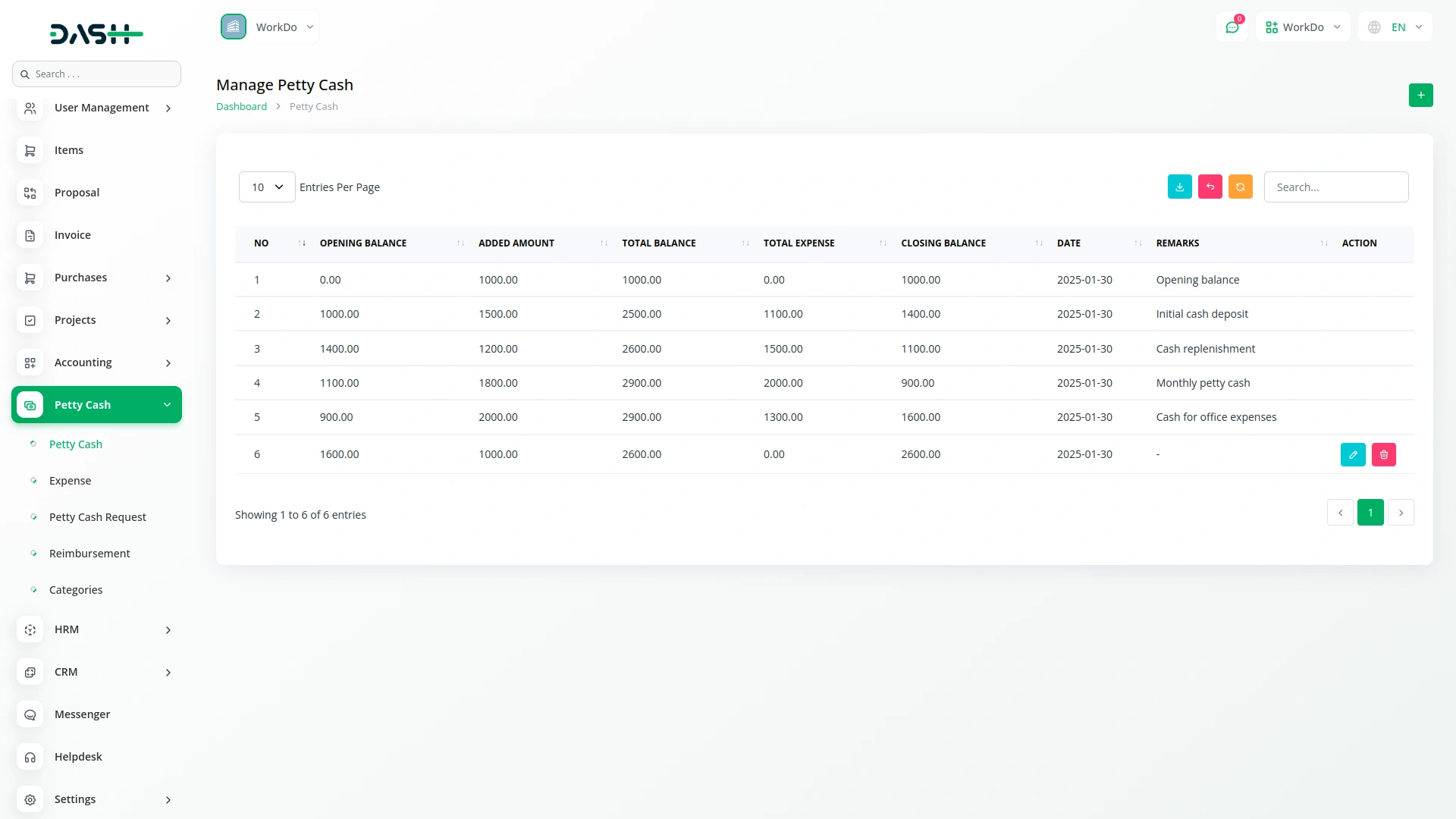This screenshot has width=1456, height=819.
Task: Click the Dashboard breadcrumb link
Action: point(241,106)
